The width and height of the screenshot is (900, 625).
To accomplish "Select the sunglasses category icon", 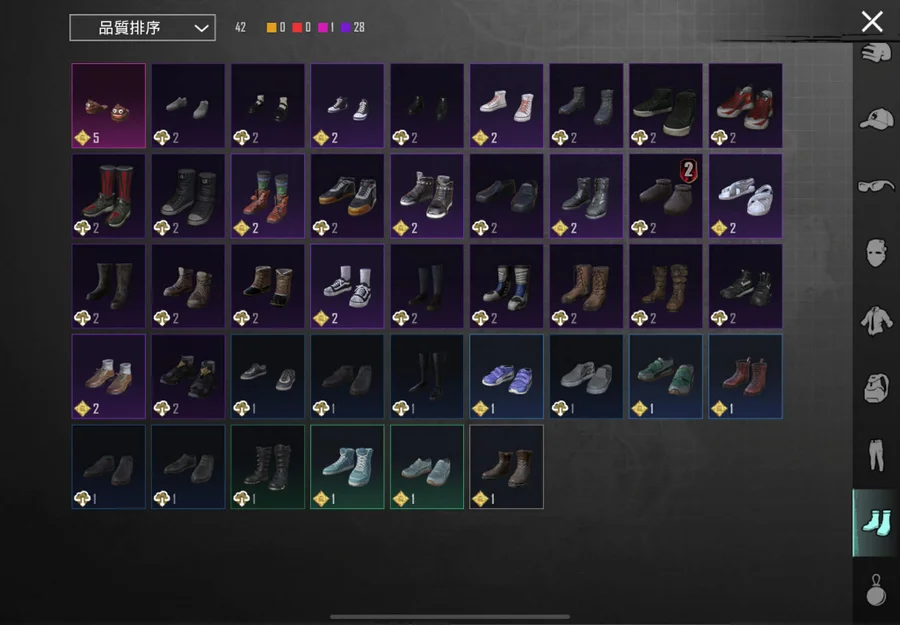I will coord(876,186).
